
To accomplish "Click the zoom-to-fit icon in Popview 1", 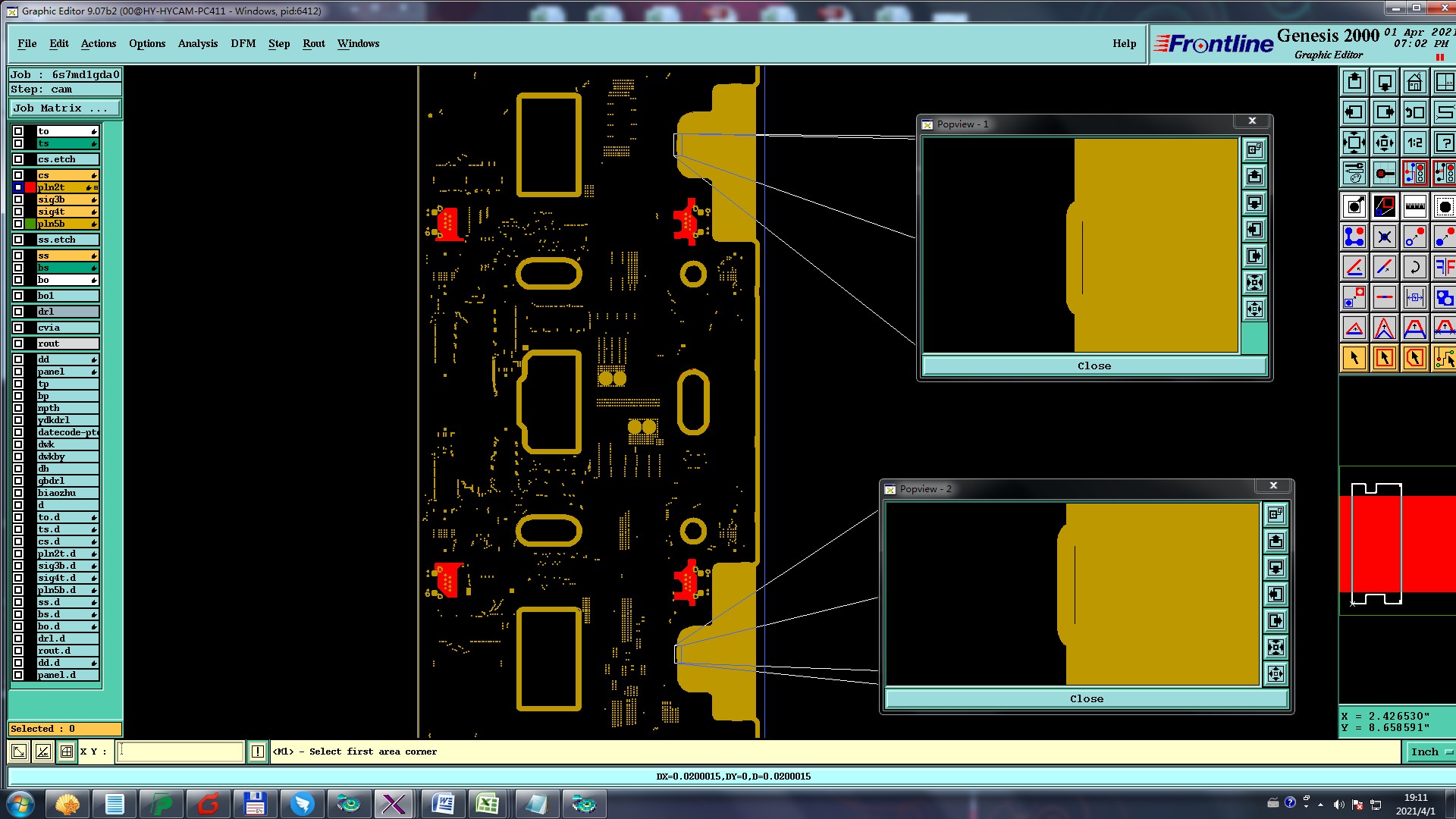I will click(x=1254, y=283).
